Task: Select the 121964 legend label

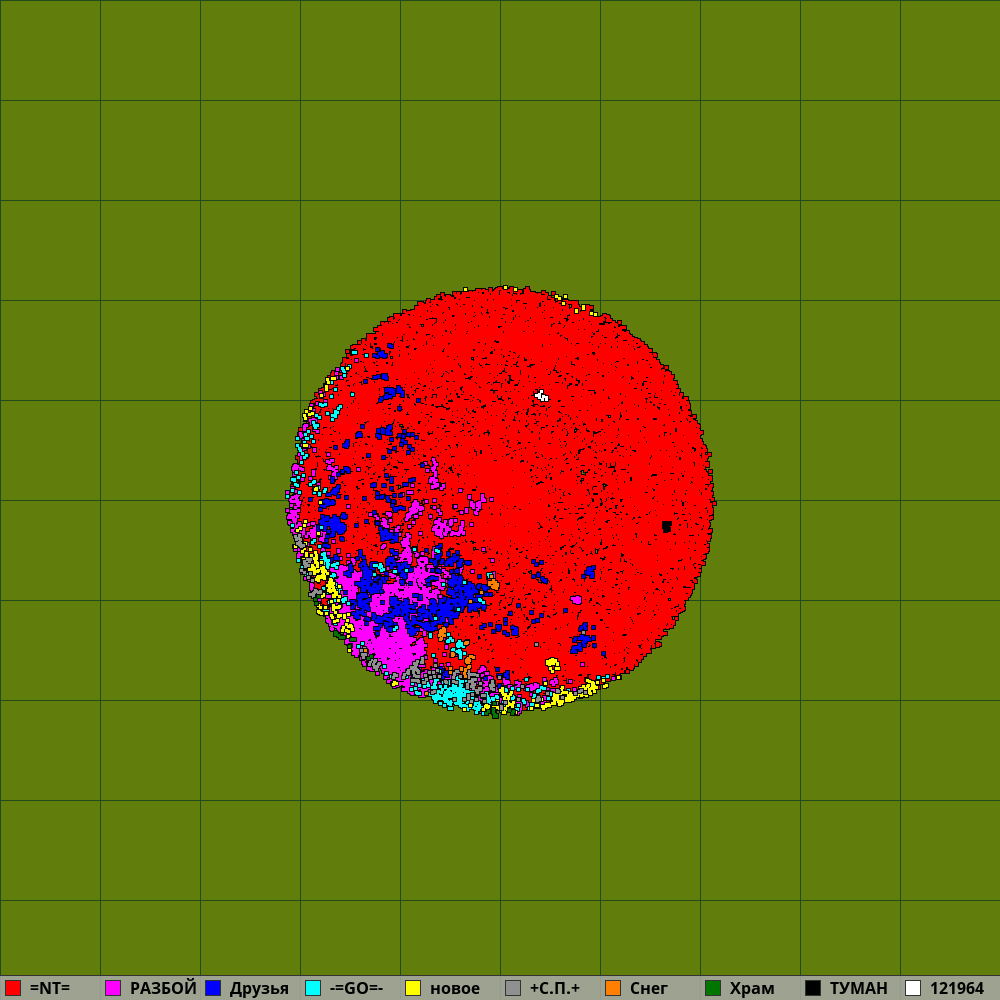Action: tap(957, 988)
